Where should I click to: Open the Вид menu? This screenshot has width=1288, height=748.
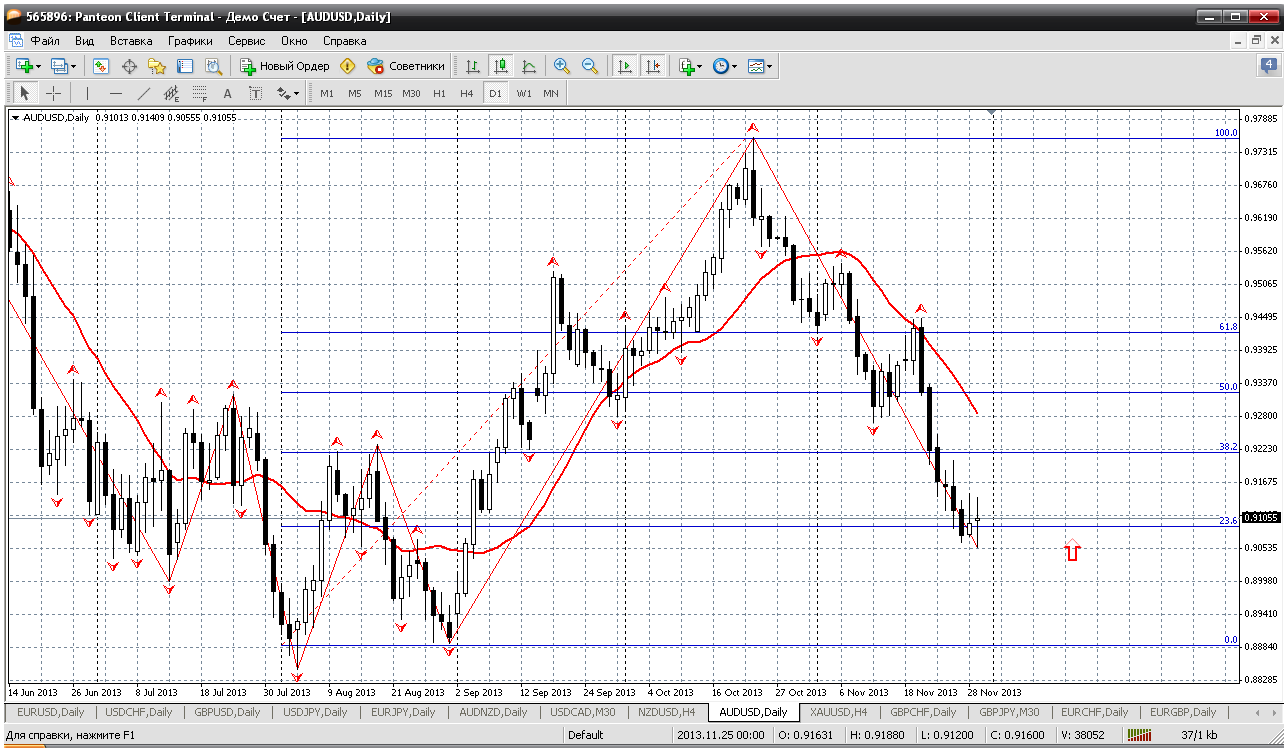tap(85, 41)
